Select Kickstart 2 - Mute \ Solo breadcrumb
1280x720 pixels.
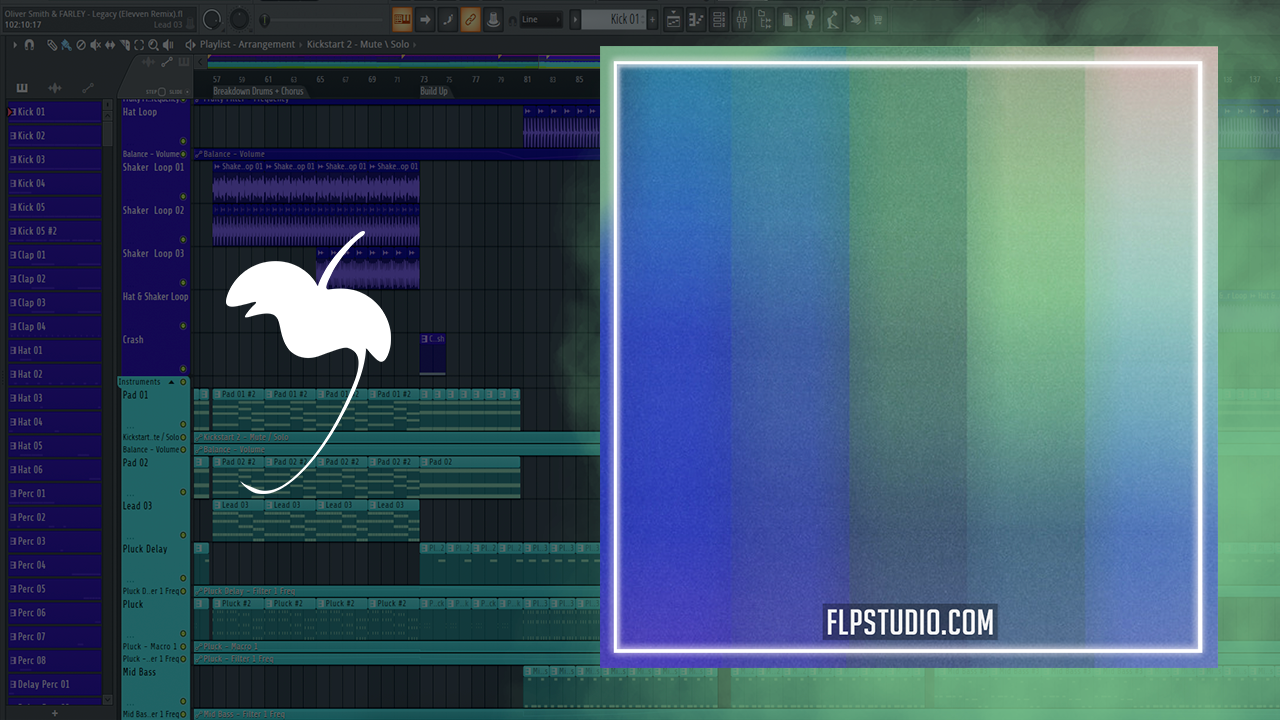point(360,45)
